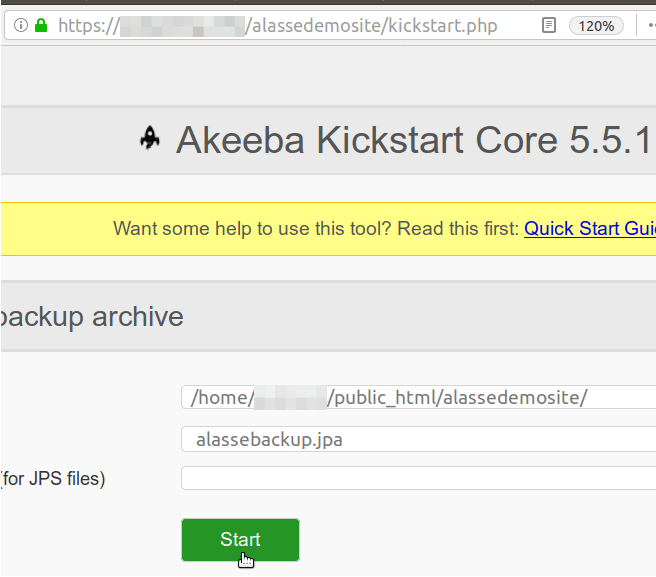Click the empty JPS password field

418,478
